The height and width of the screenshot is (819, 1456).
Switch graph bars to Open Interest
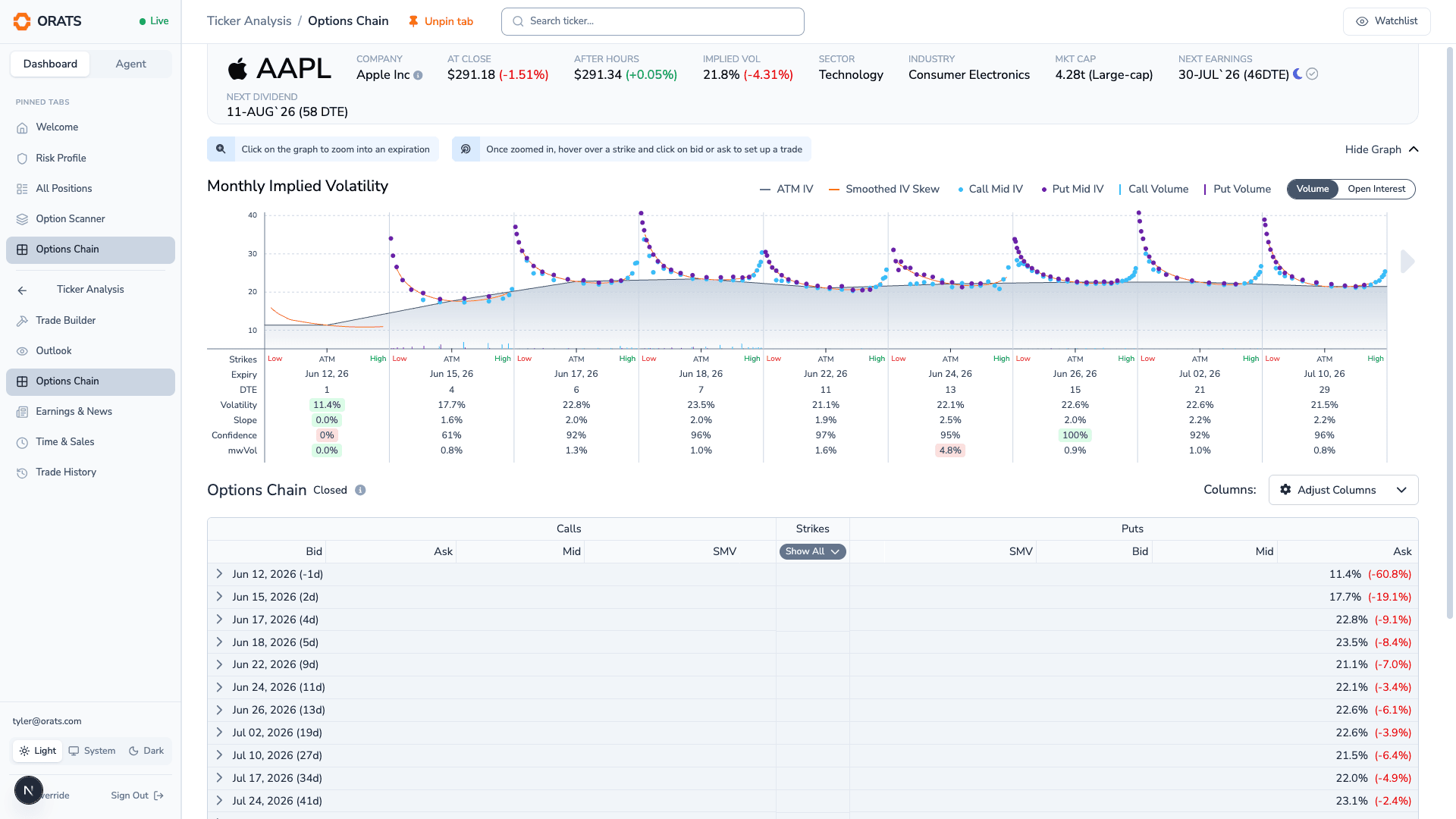1376,189
